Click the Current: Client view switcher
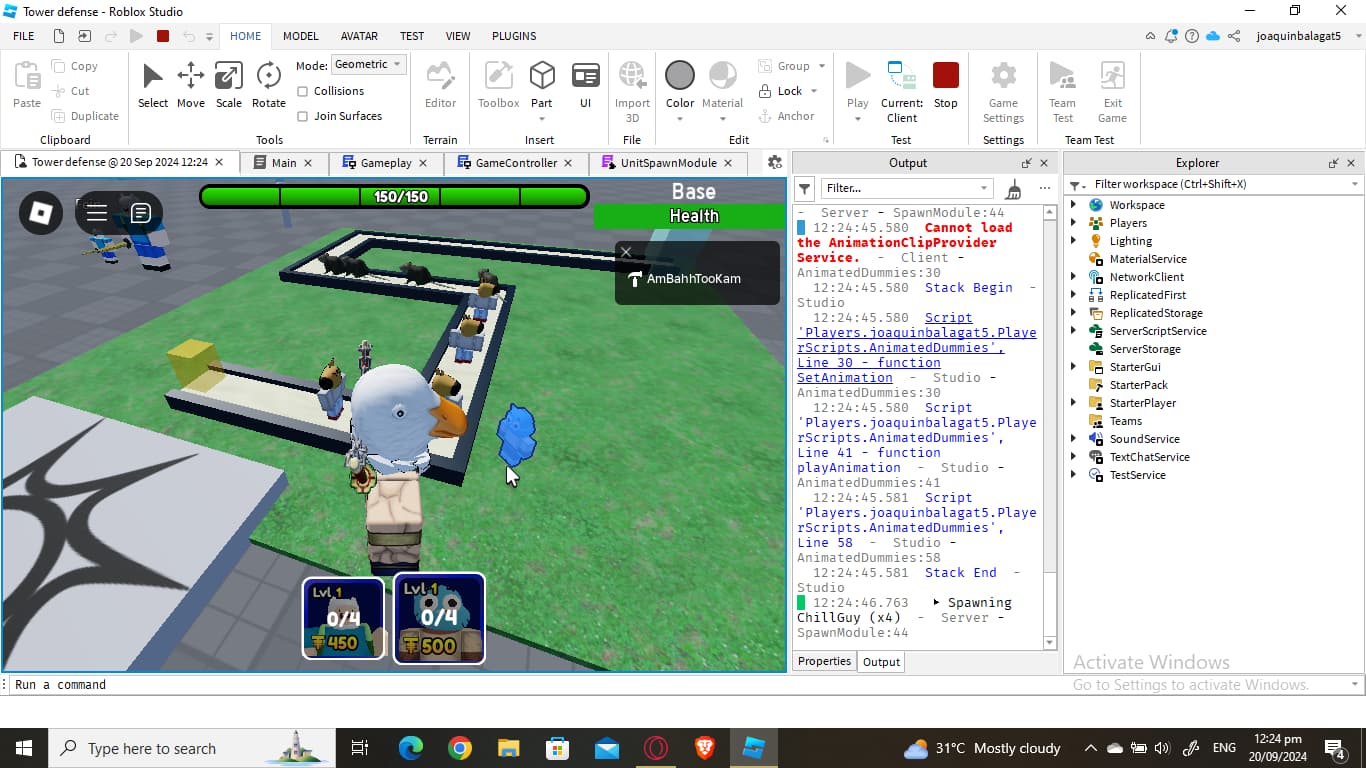The image size is (1366, 768). (x=901, y=90)
